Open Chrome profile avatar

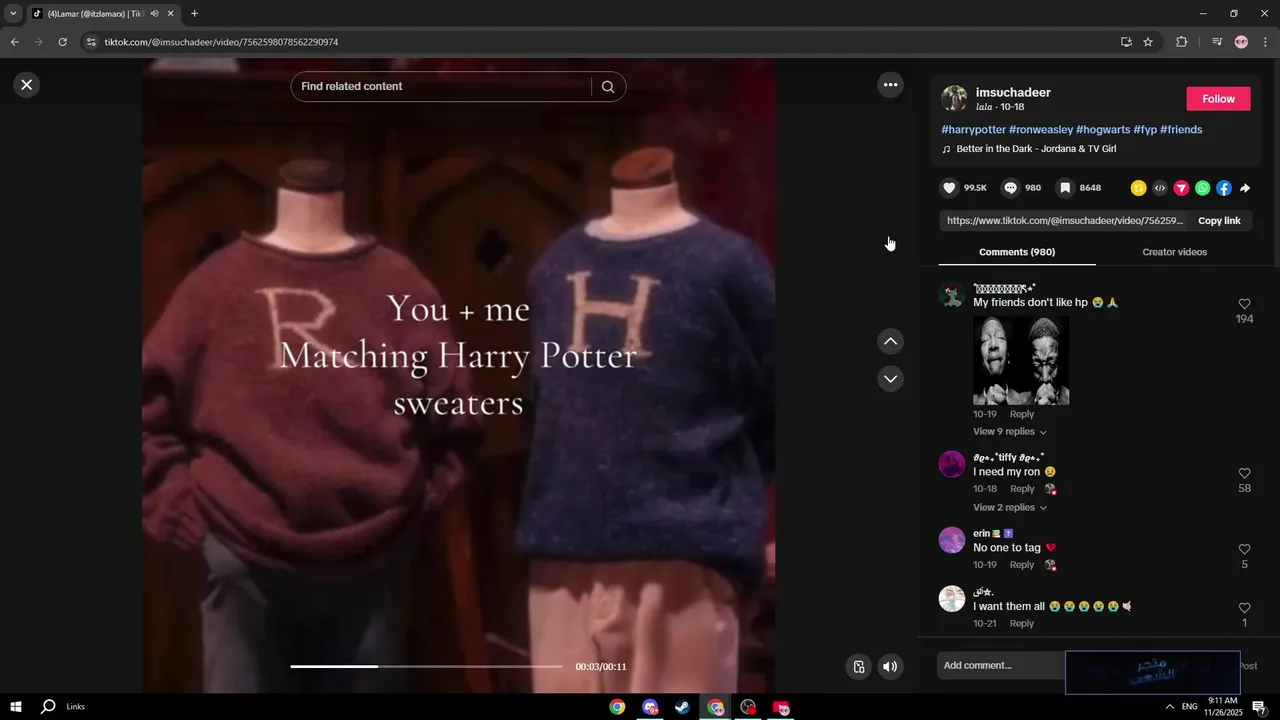pos(1241,42)
